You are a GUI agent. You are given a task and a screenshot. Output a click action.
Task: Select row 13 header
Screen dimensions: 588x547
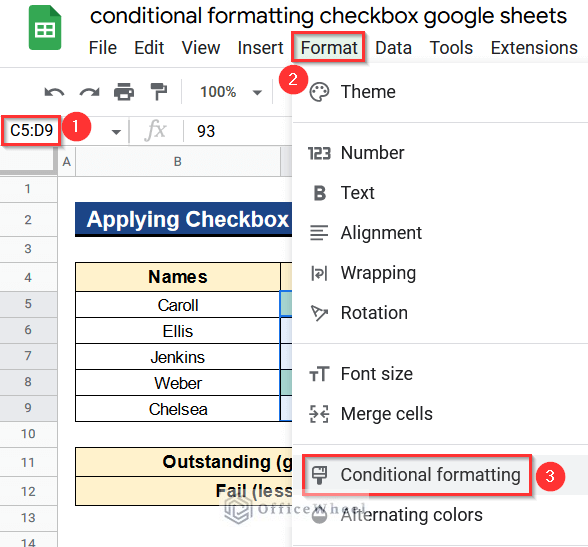(28, 518)
